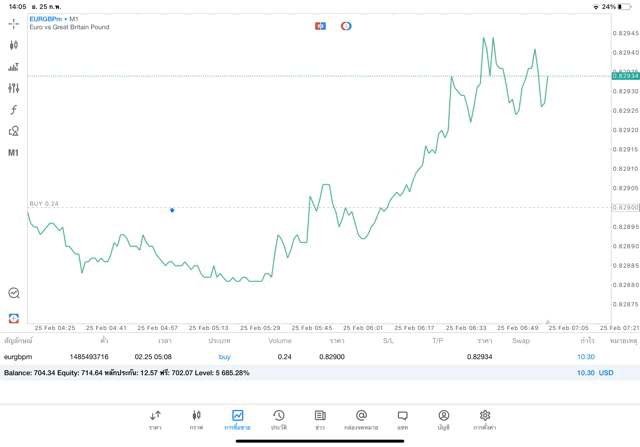The width and height of the screenshot is (640, 447).
Task: Open chart settings sliders icon in sidebar
Action: pos(14,88)
